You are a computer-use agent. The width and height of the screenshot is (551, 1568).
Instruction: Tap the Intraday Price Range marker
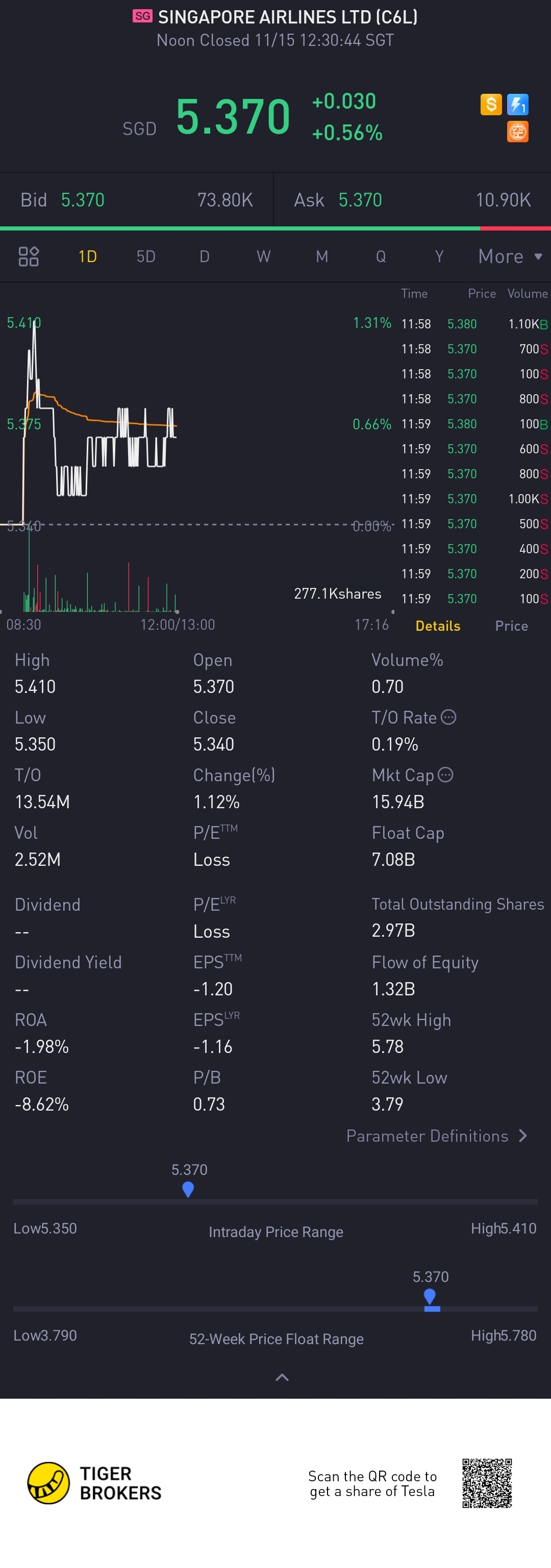pos(188,1189)
